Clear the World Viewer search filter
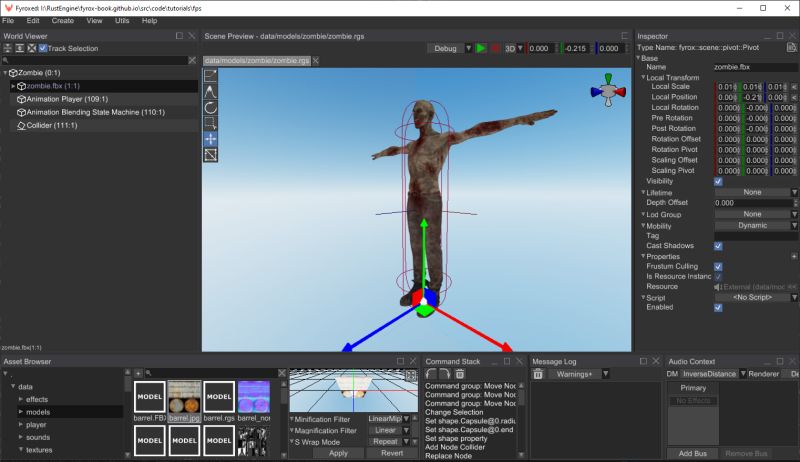 192,60
